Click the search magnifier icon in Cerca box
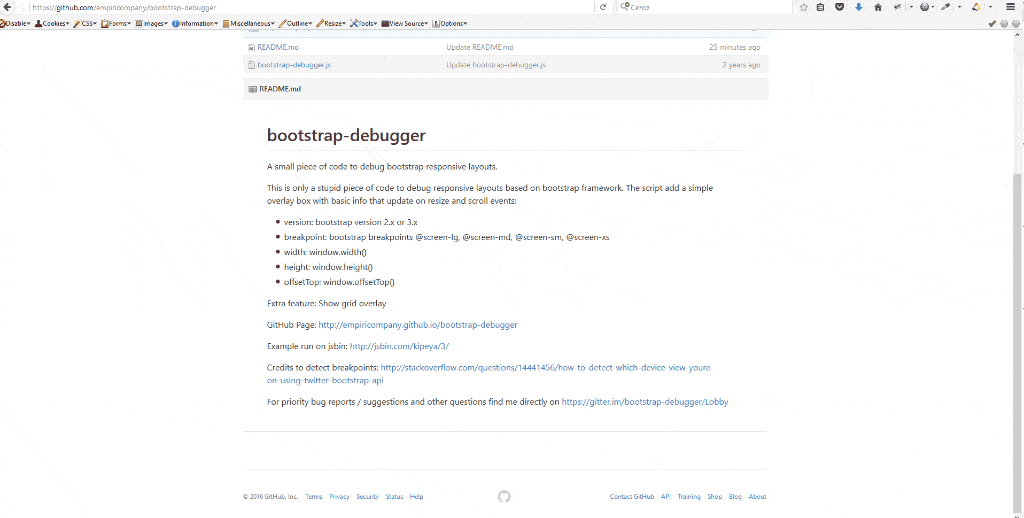This screenshot has height=518, width=1024. (624, 7)
